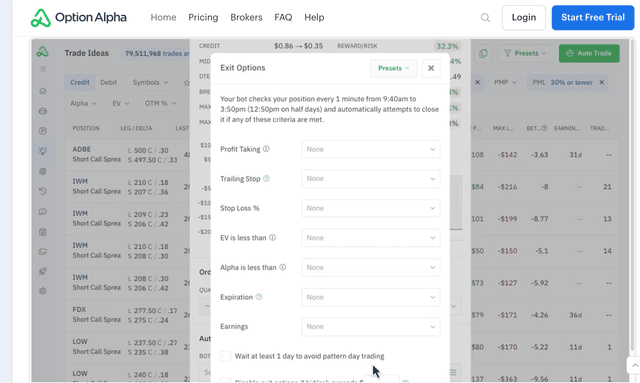
Task: Click Start Free Trial button
Action: [x=593, y=18]
